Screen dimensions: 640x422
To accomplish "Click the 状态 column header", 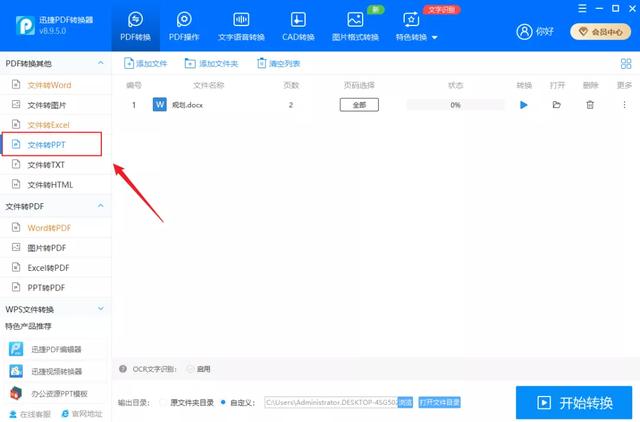I will (x=456, y=85).
